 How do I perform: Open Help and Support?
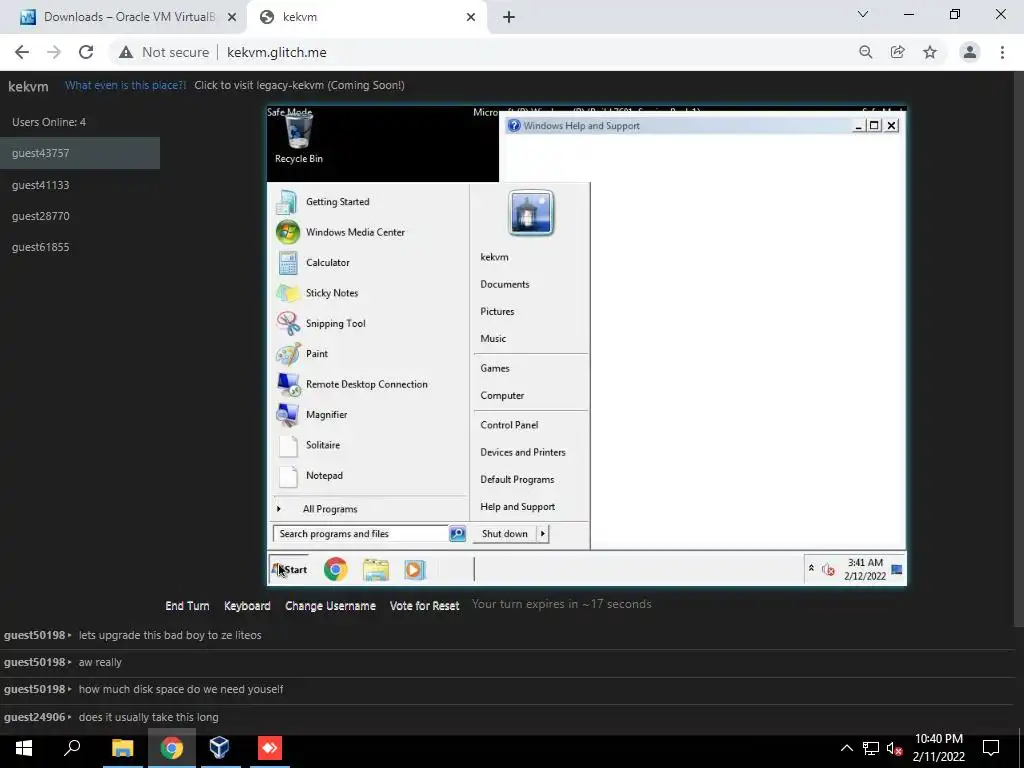(518, 507)
